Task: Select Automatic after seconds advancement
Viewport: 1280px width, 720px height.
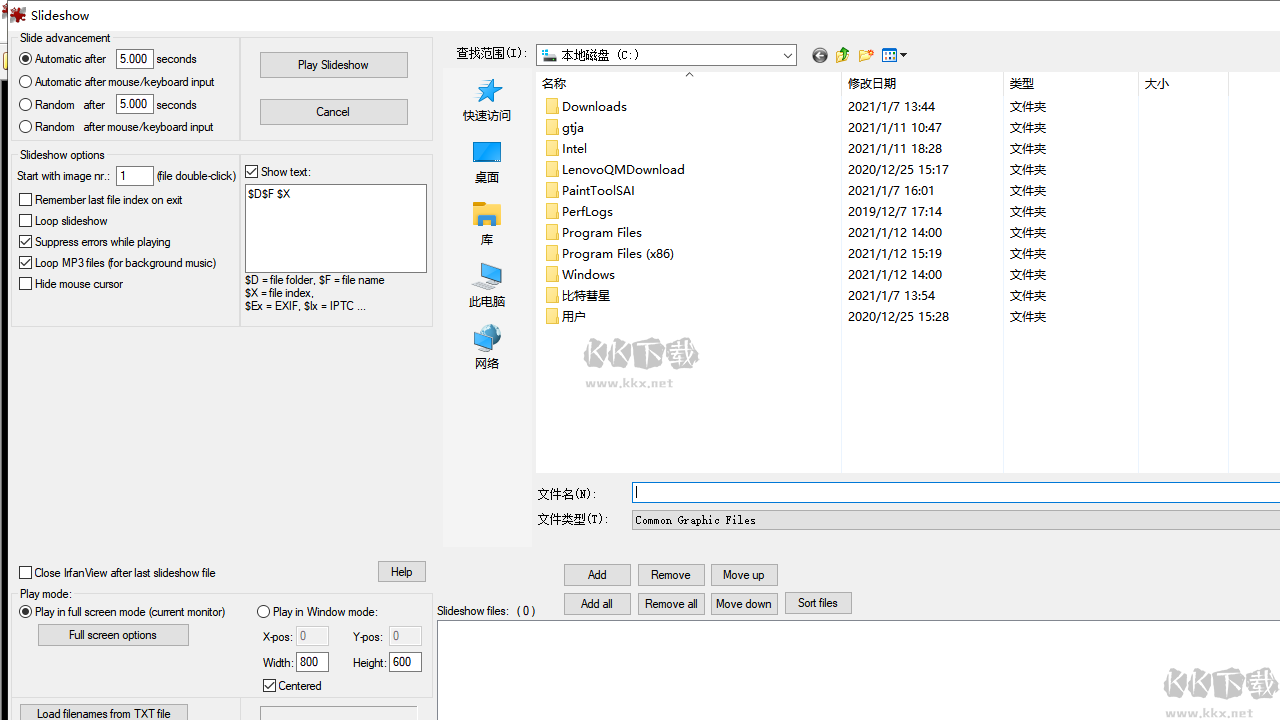Action: coord(26,59)
